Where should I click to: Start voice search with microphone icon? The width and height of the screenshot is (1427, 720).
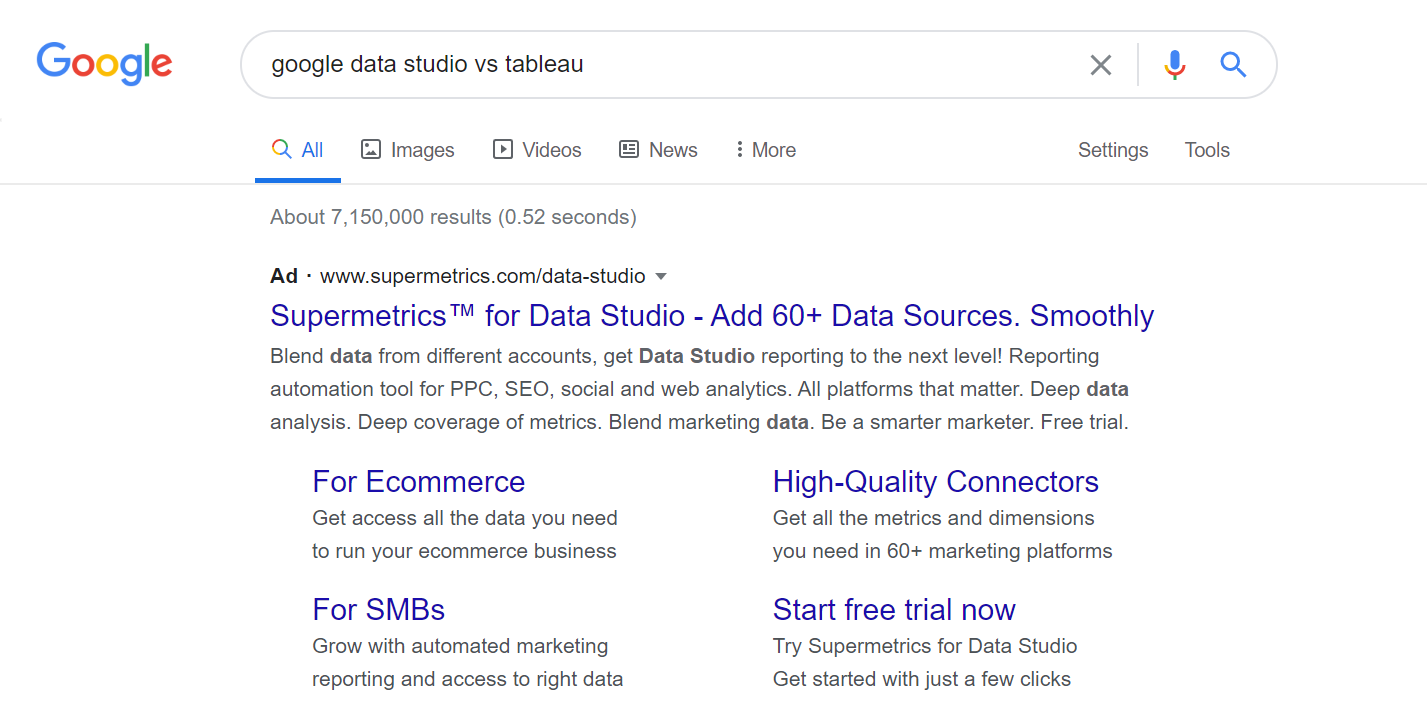point(1175,65)
